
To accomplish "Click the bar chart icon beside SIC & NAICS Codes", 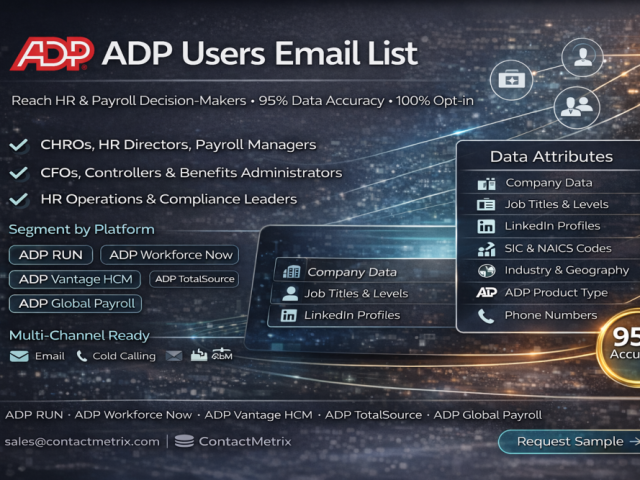I will pos(486,249).
